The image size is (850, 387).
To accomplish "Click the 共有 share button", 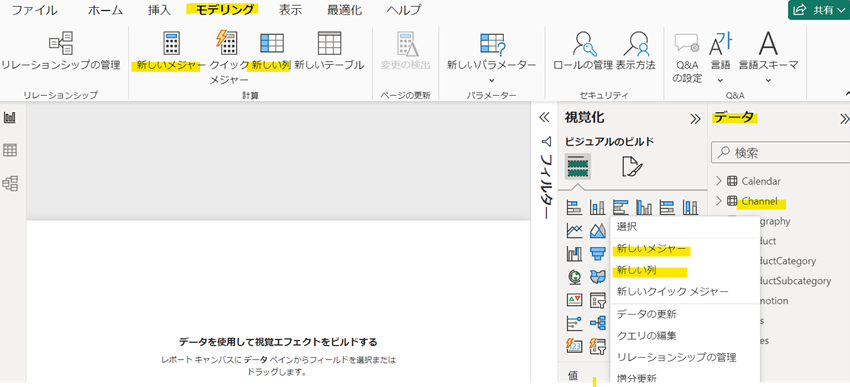I will coord(819,10).
